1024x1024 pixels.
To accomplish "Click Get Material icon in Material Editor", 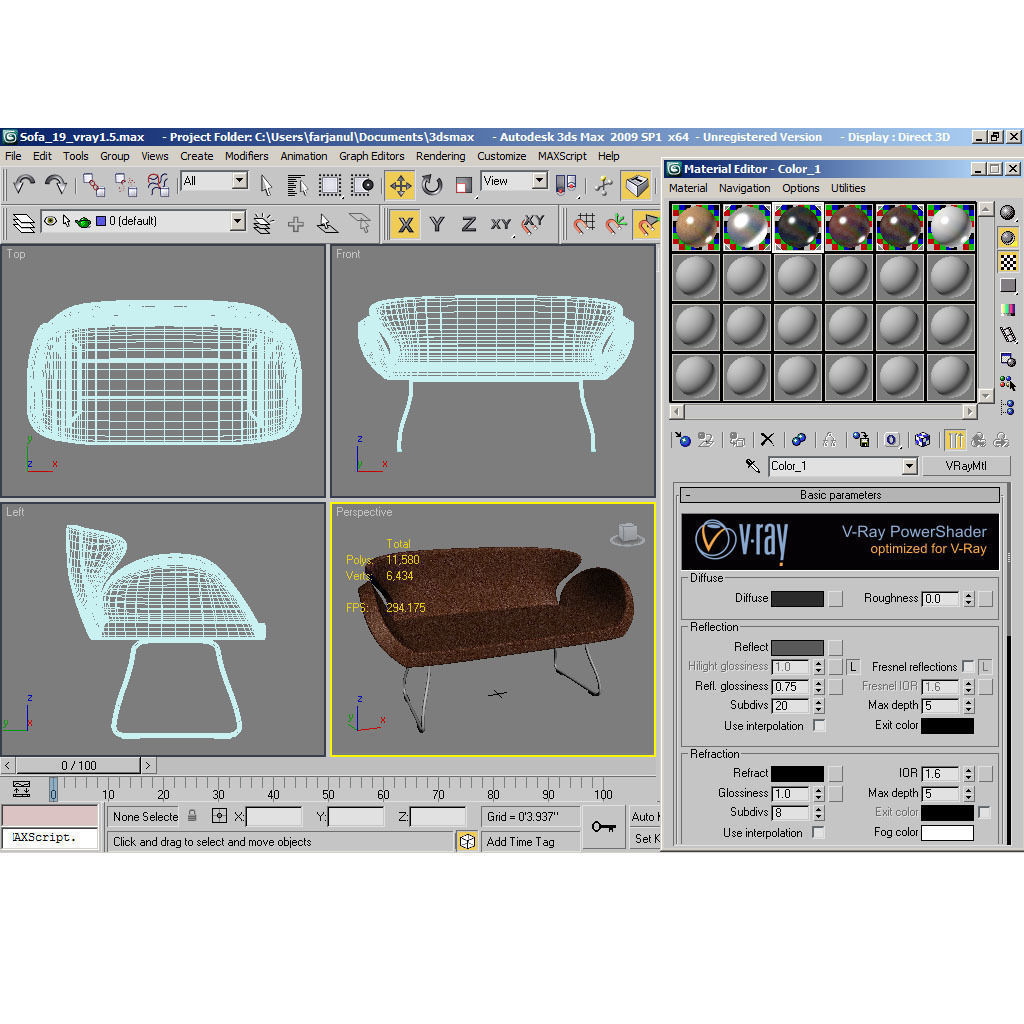I will (682, 440).
